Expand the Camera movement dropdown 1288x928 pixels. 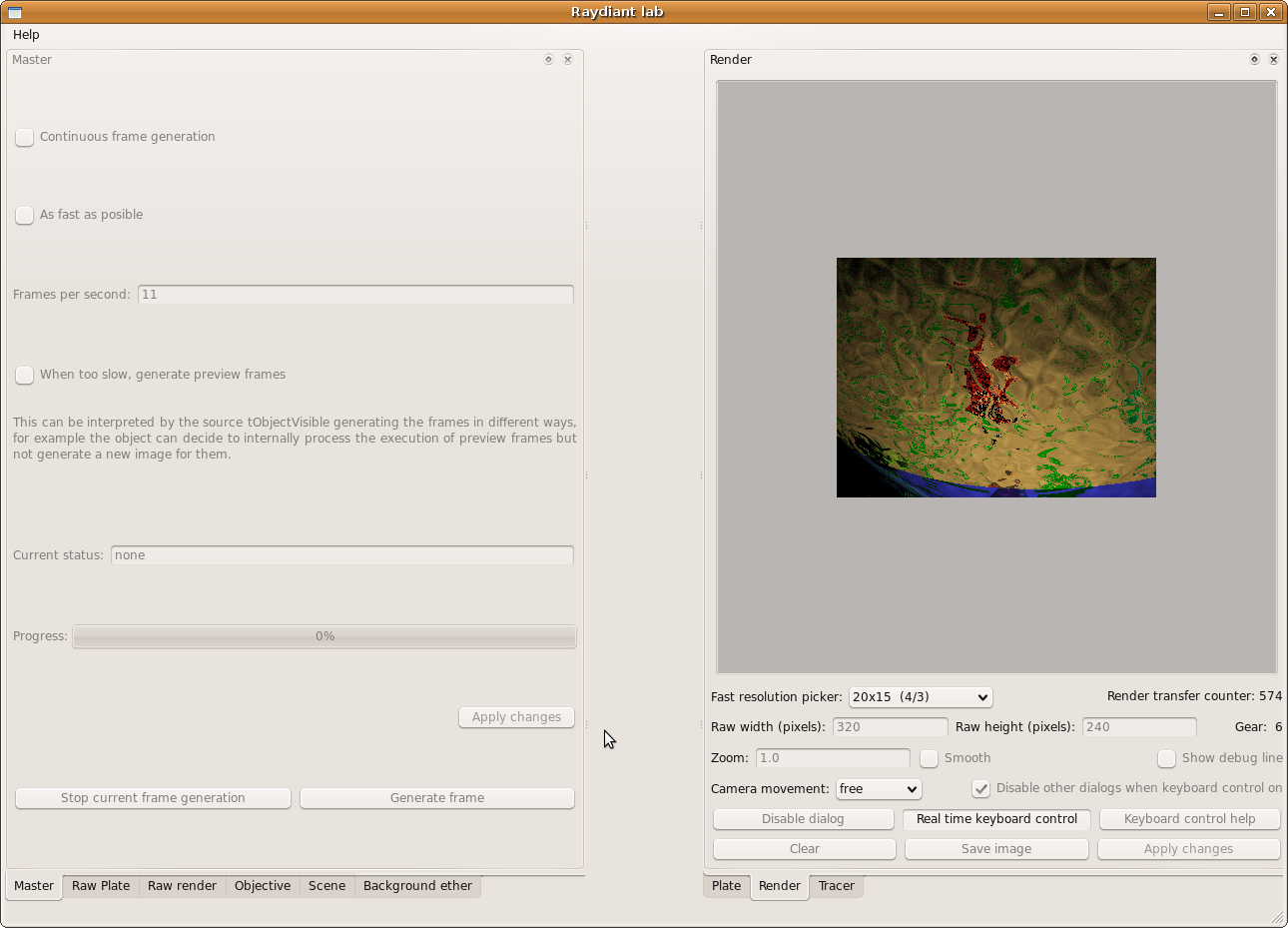click(879, 789)
